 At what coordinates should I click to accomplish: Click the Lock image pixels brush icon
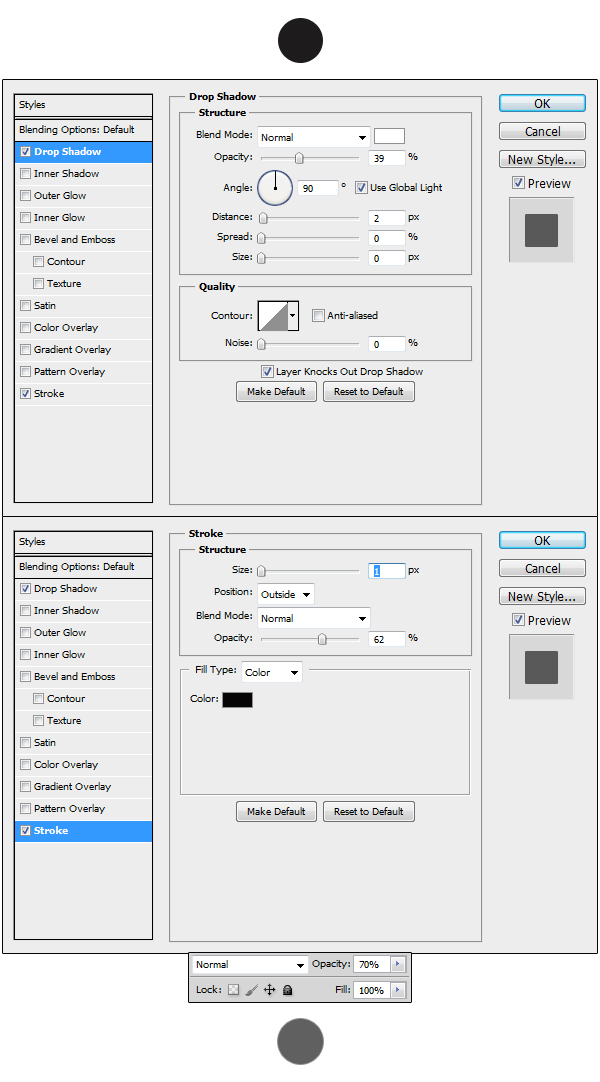[x=252, y=990]
